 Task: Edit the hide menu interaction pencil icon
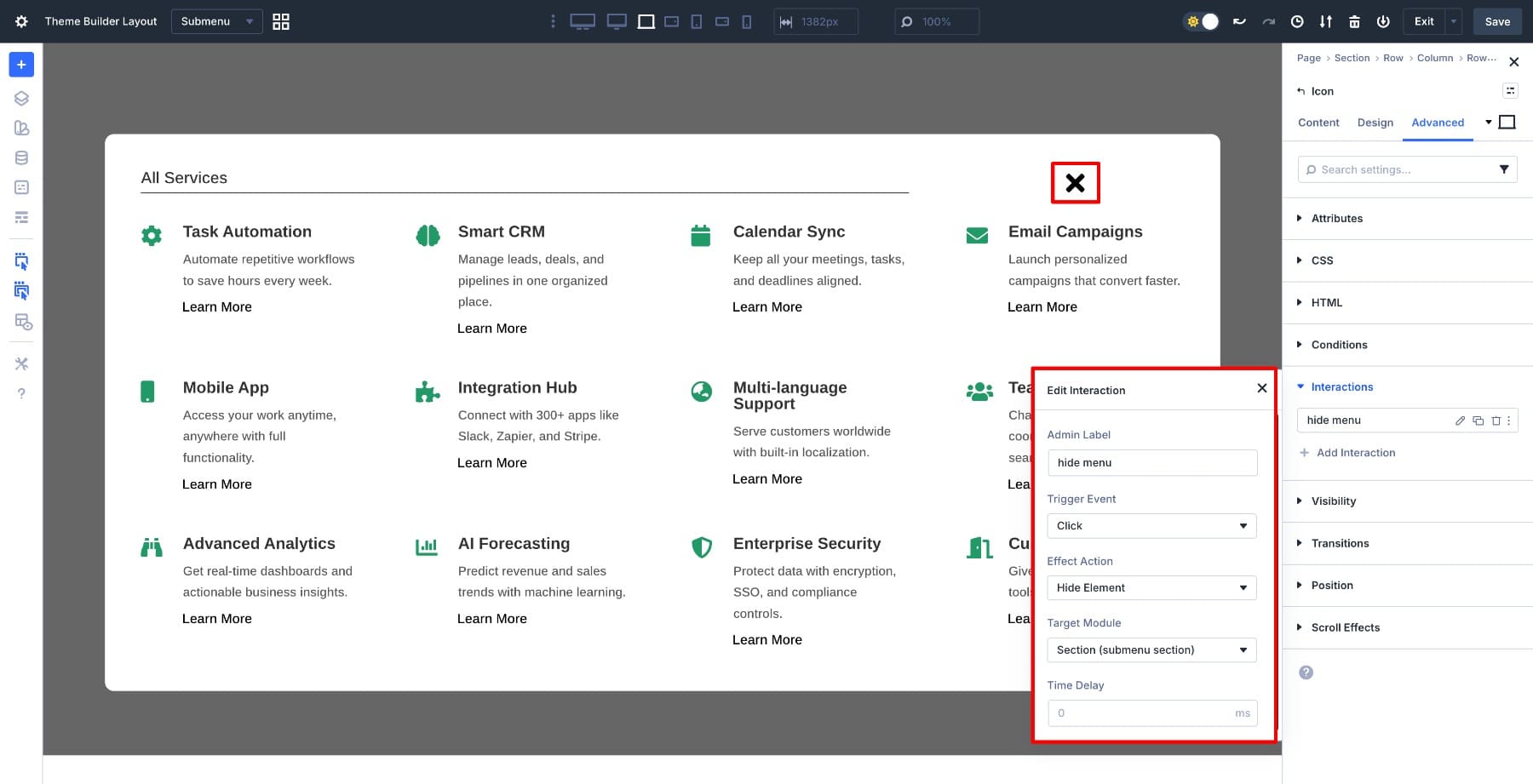point(1460,421)
